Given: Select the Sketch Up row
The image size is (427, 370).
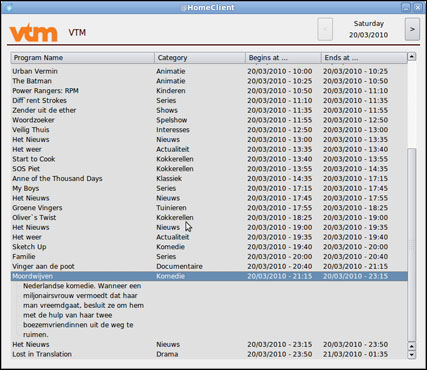Looking at the screenshot, I should tap(209, 247).
